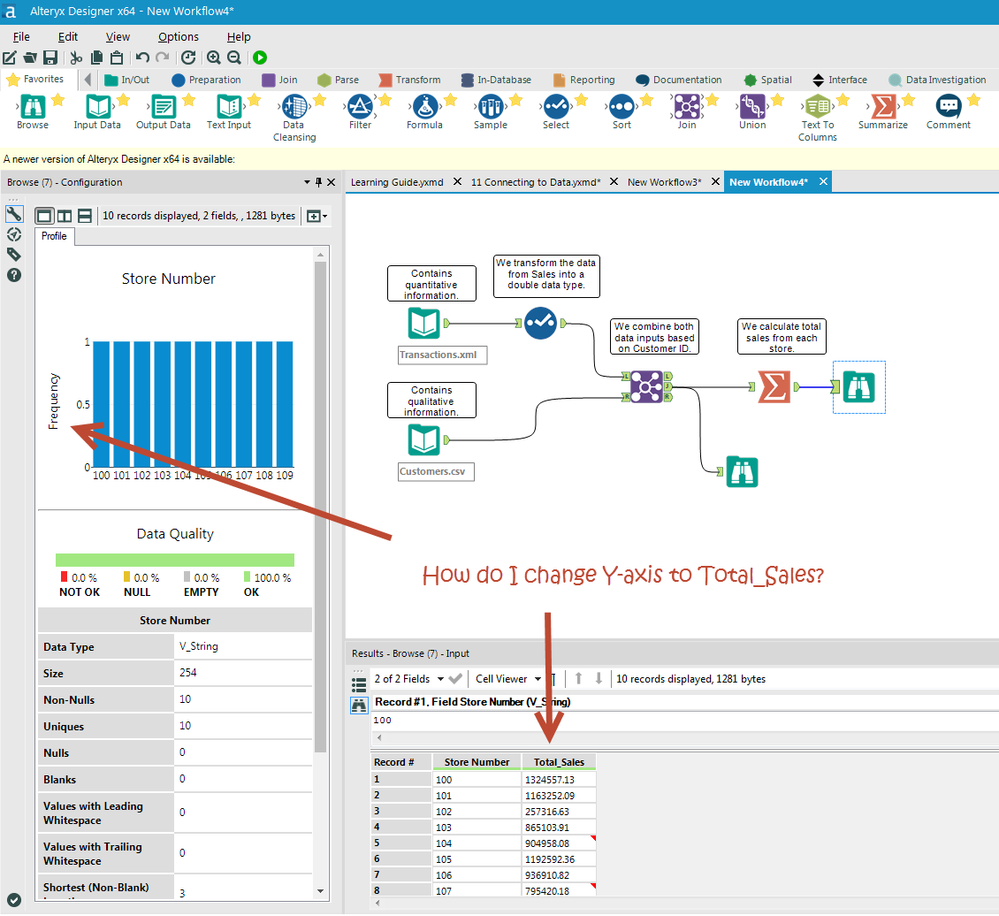999x916 pixels.
Task: Select the Transactions.xml input node
Action: pyautogui.click(x=424, y=324)
